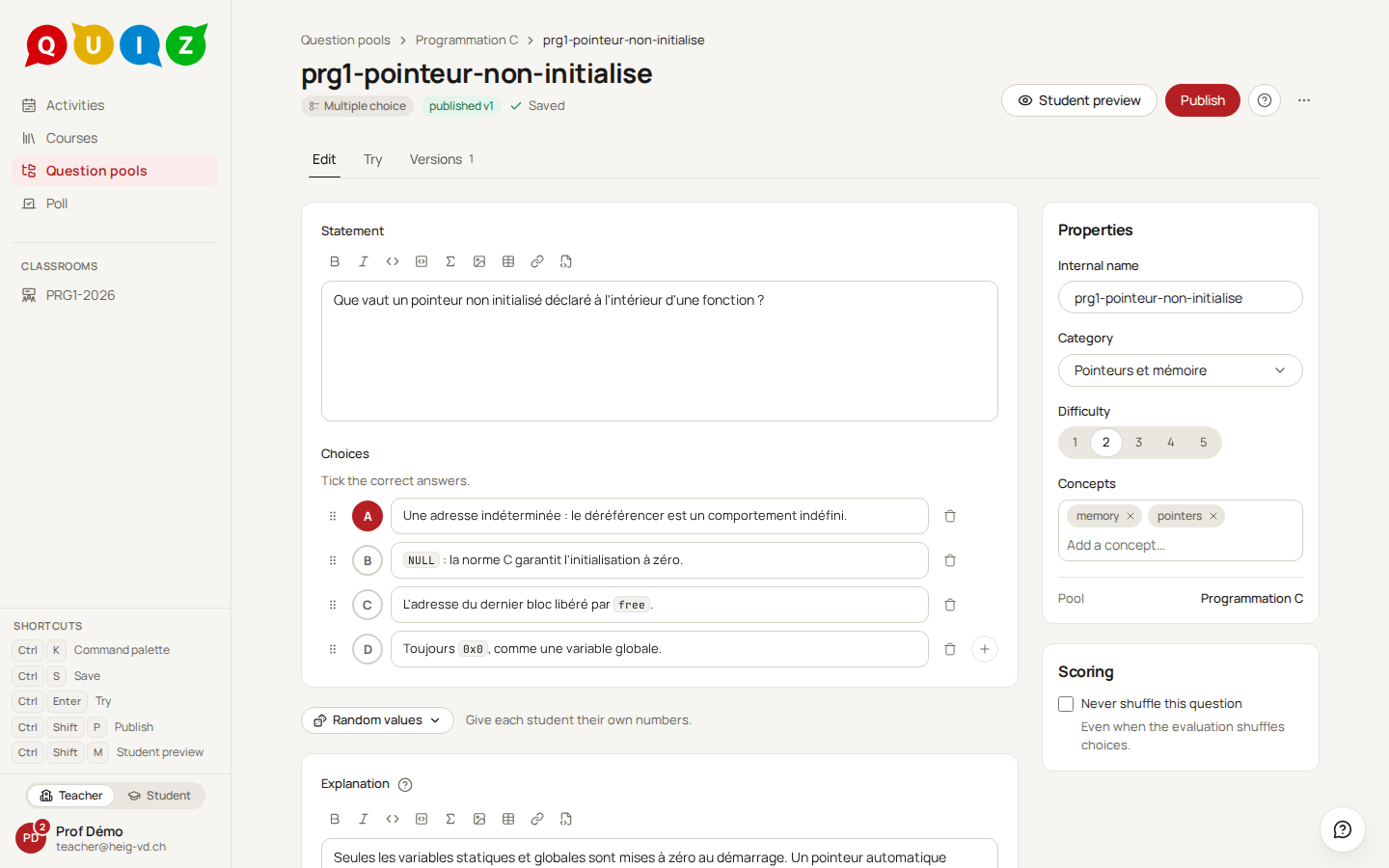Open Student preview
This screenshot has height=868, width=1389.
click(x=1079, y=100)
